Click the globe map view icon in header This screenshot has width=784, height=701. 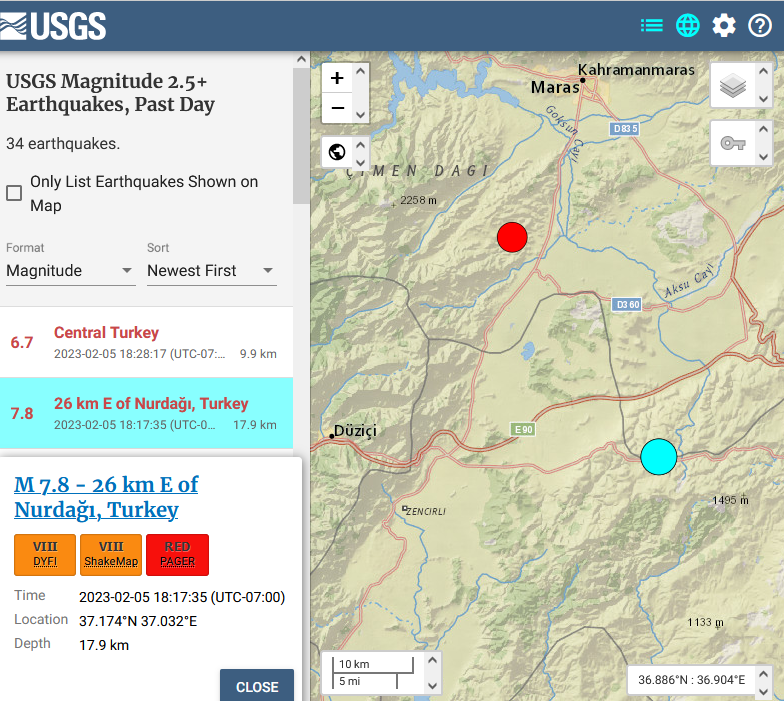[x=688, y=25]
